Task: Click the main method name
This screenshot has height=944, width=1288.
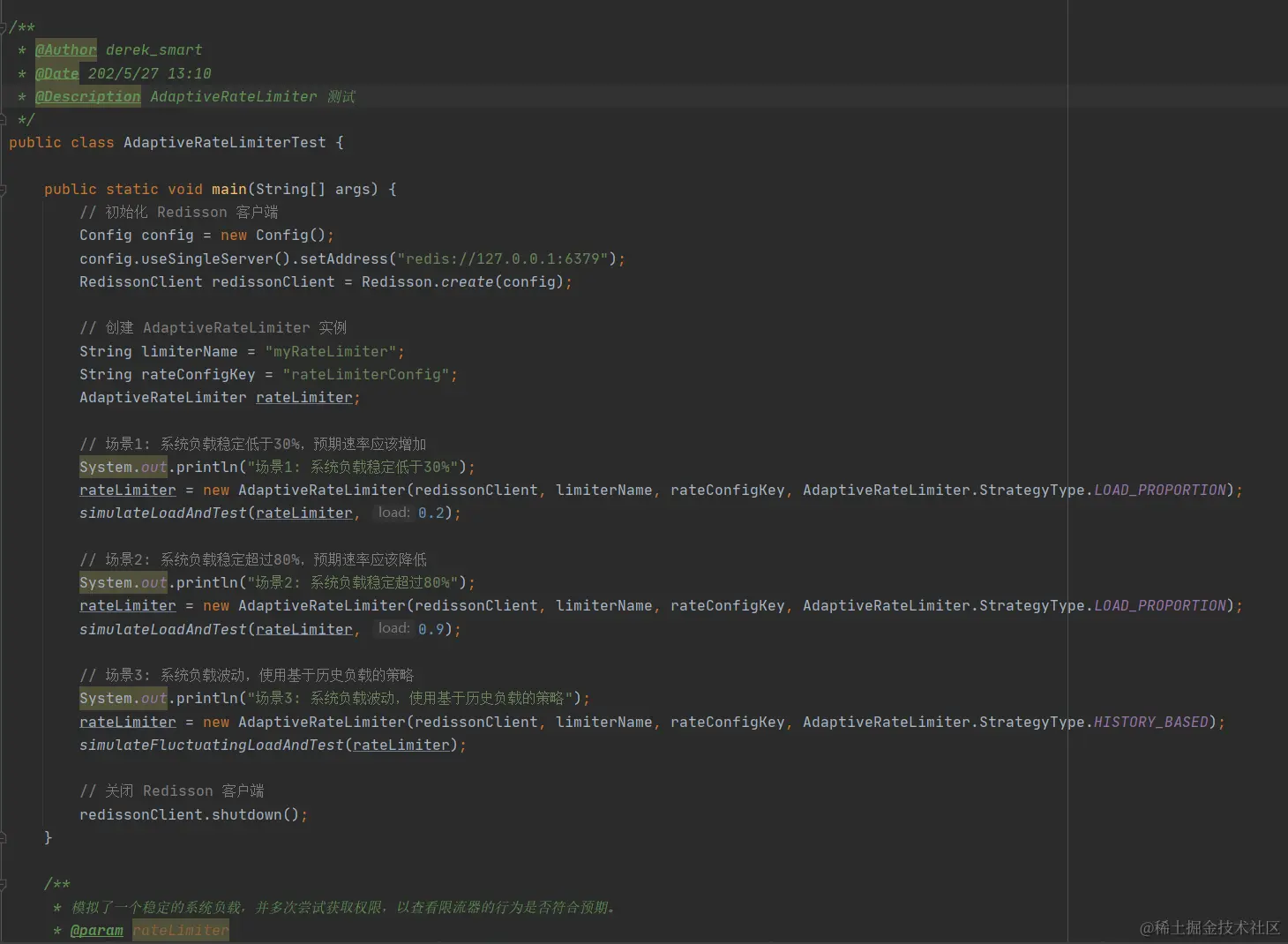Action: 229,189
